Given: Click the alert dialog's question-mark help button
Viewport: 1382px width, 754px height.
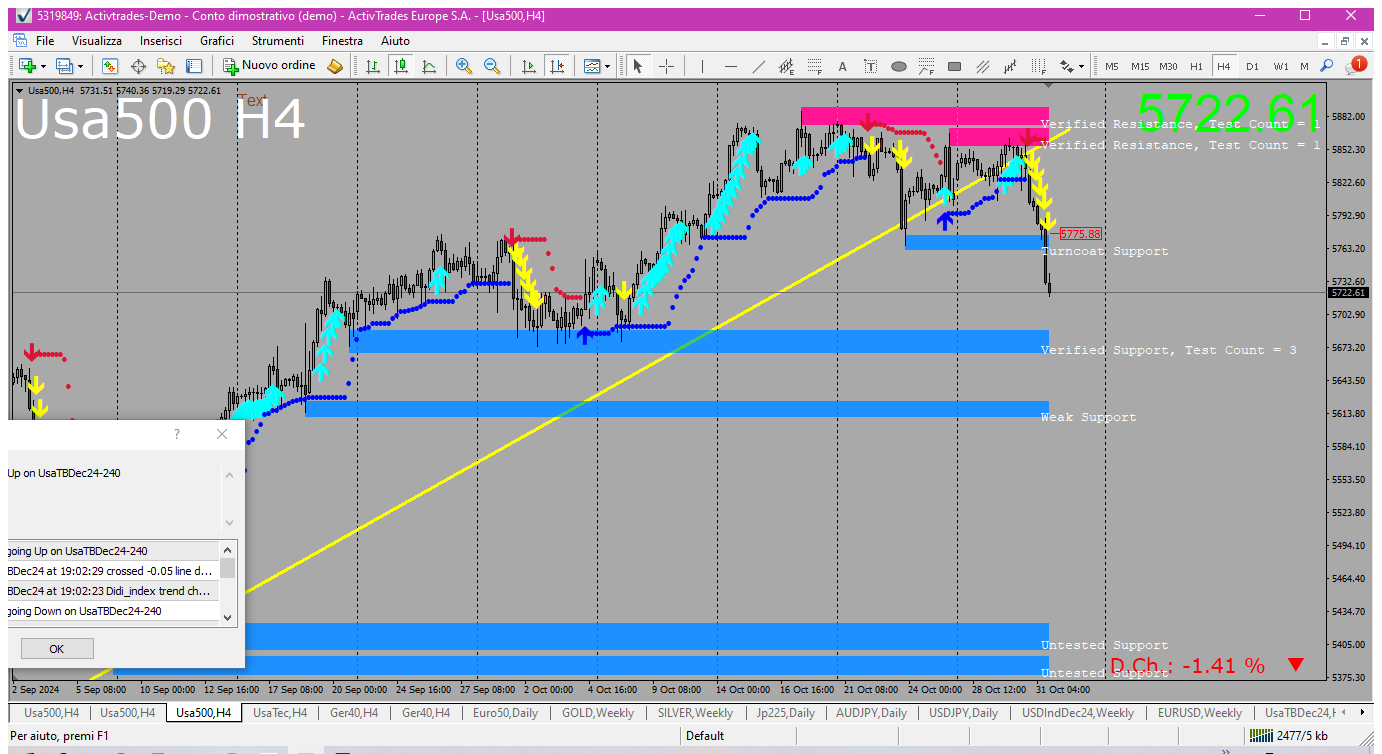Looking at the screenshot, I should click(x=177, y=434).
